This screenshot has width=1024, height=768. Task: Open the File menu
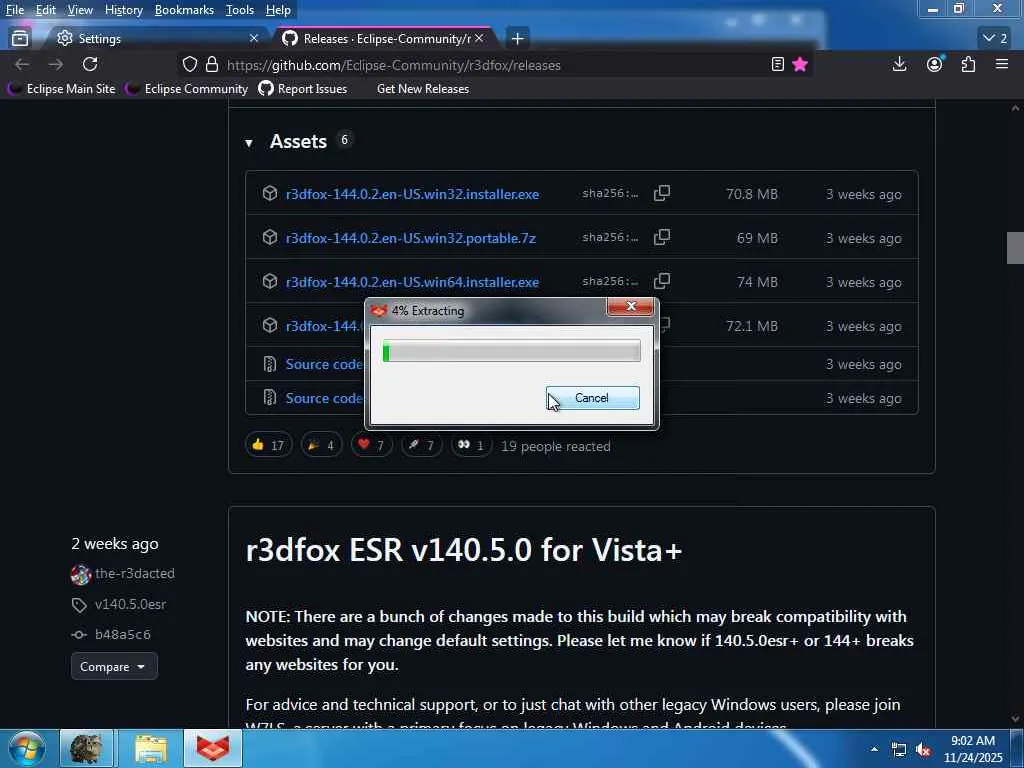[x=14, y=10]
